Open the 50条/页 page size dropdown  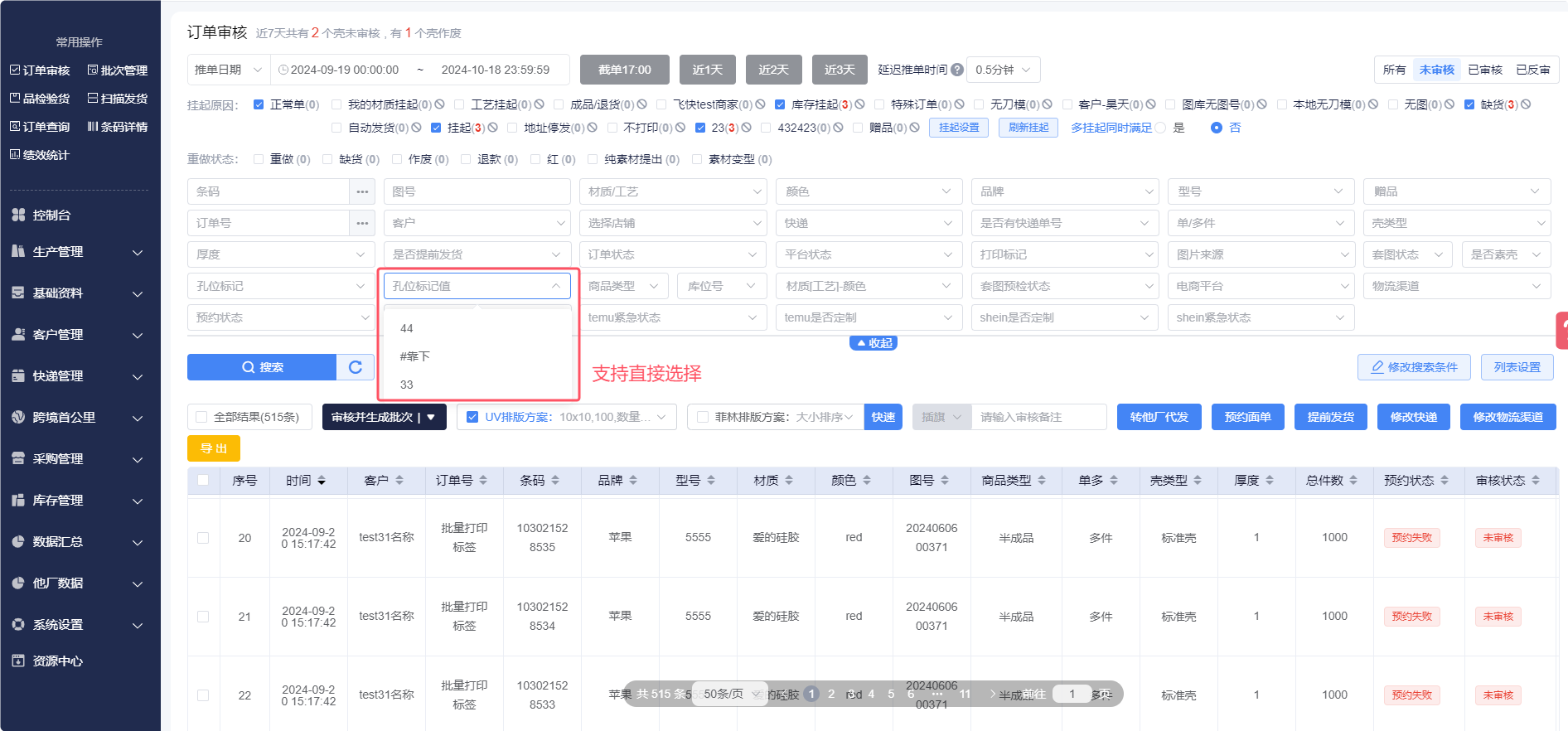(x=731, y=694)
